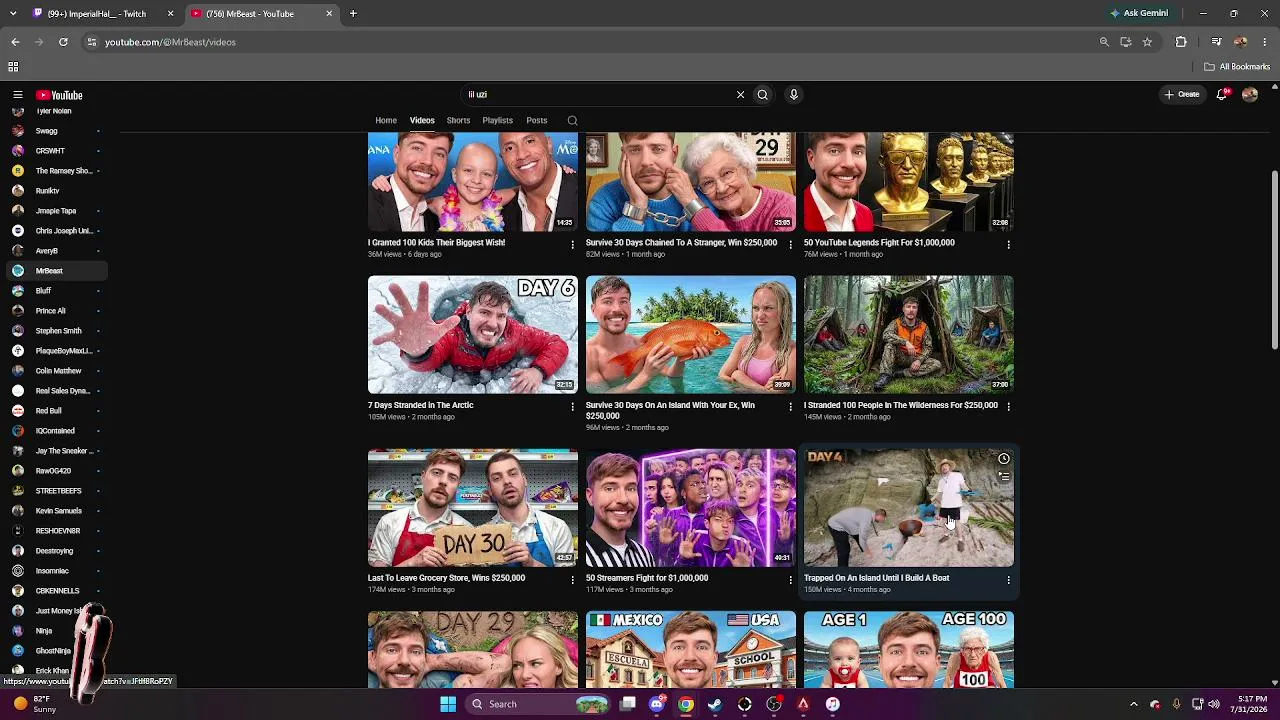Open the Chrome three-dot menu

(1265, 42)
